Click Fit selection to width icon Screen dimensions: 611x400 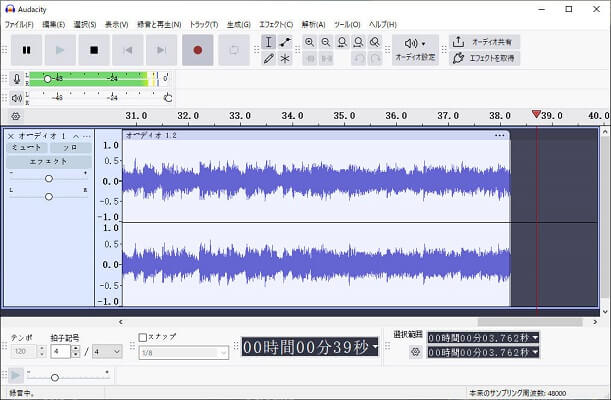coord(342,42)
